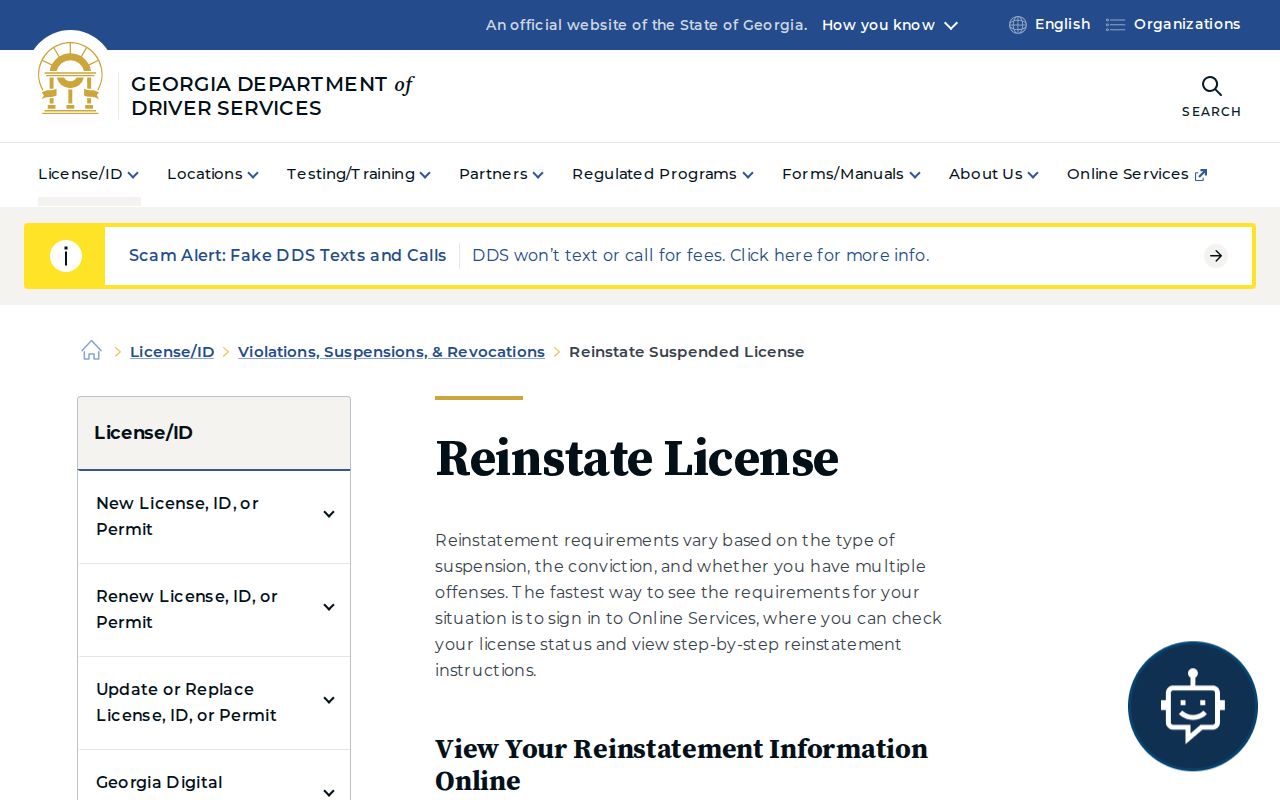Image resolution: width=1280 pixels, height=800 pixels.
Task: Click the Organizations list icon
Action: pos(1115,25)
